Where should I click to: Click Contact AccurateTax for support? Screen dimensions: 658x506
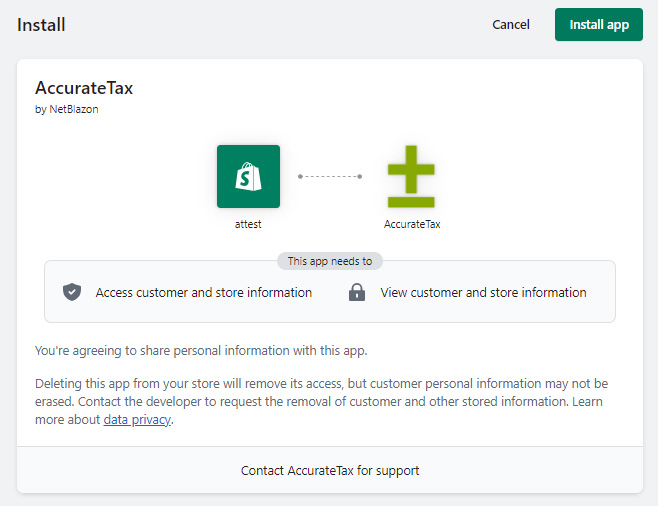[329, 470]
